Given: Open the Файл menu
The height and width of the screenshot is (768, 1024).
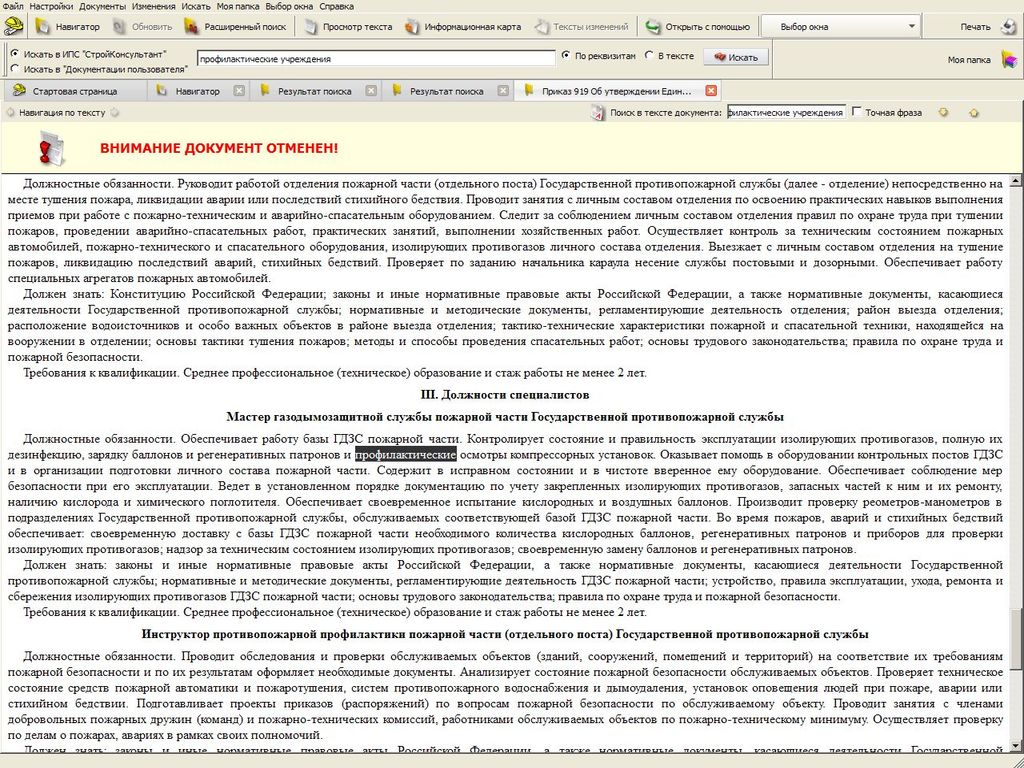Looking at the screenshot, I should click(13, 7).
